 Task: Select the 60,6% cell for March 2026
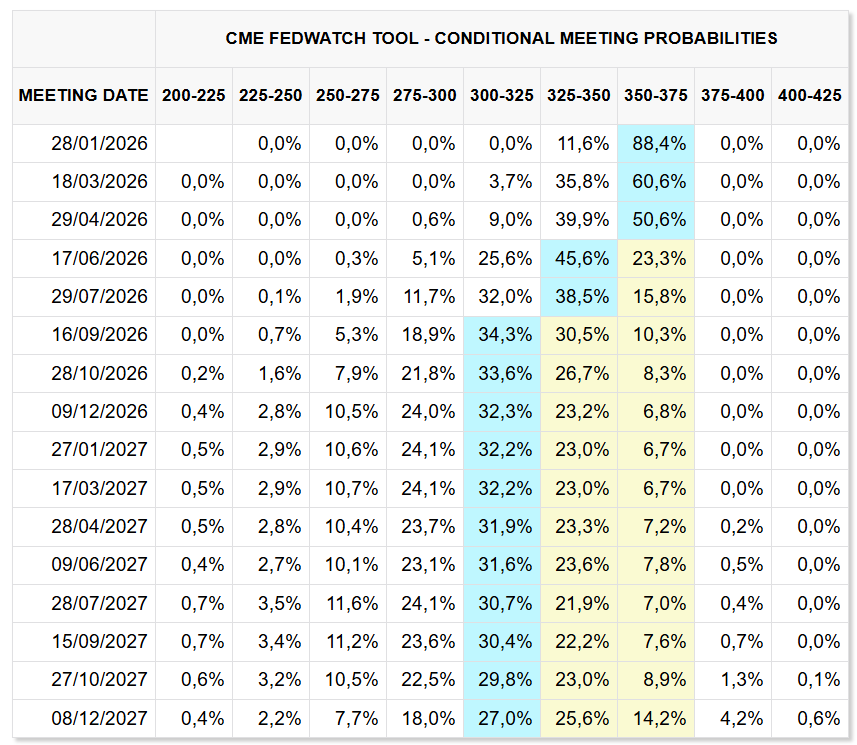tap(659, 182)
